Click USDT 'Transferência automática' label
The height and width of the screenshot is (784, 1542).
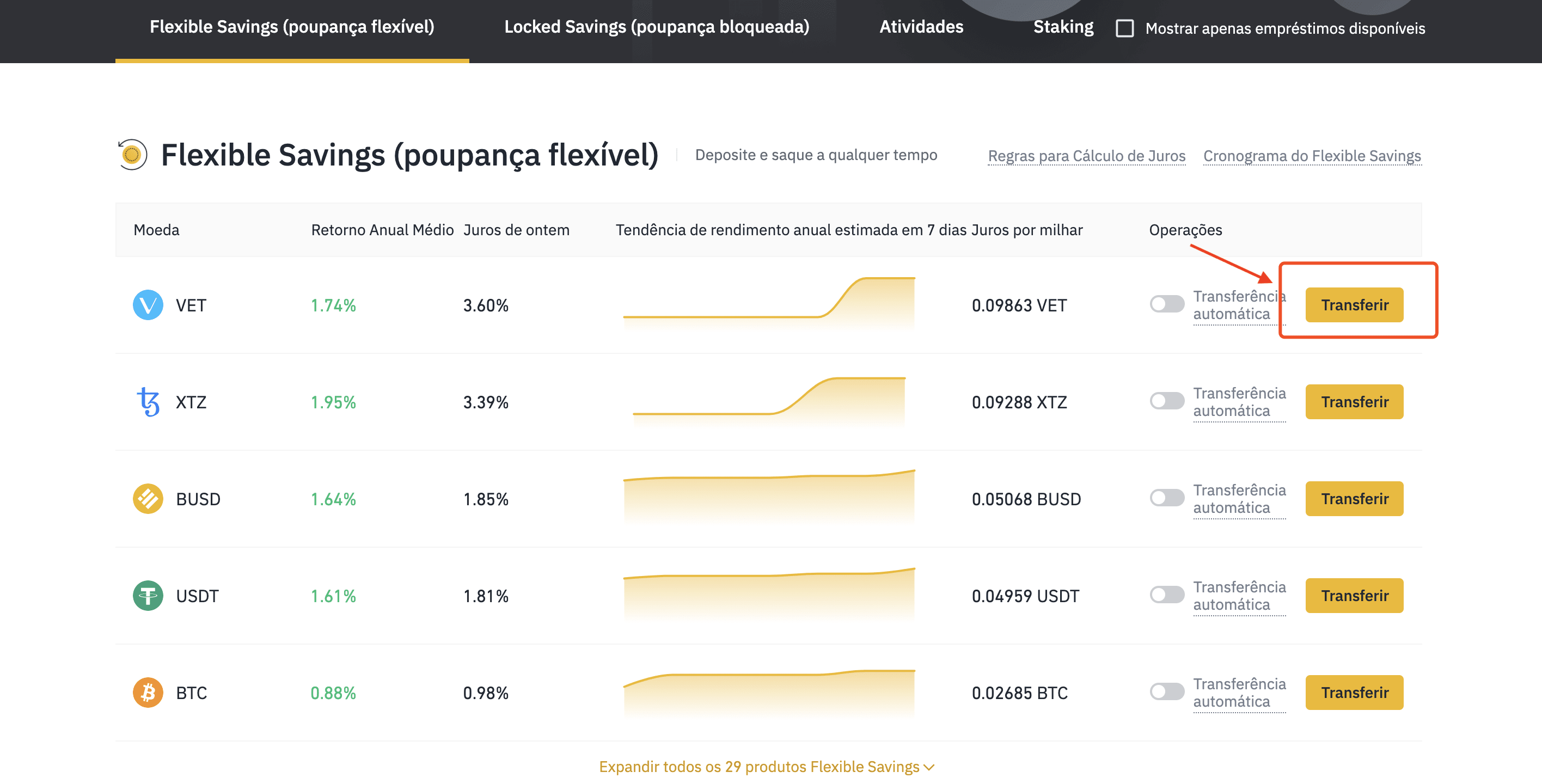point(1239,596)
